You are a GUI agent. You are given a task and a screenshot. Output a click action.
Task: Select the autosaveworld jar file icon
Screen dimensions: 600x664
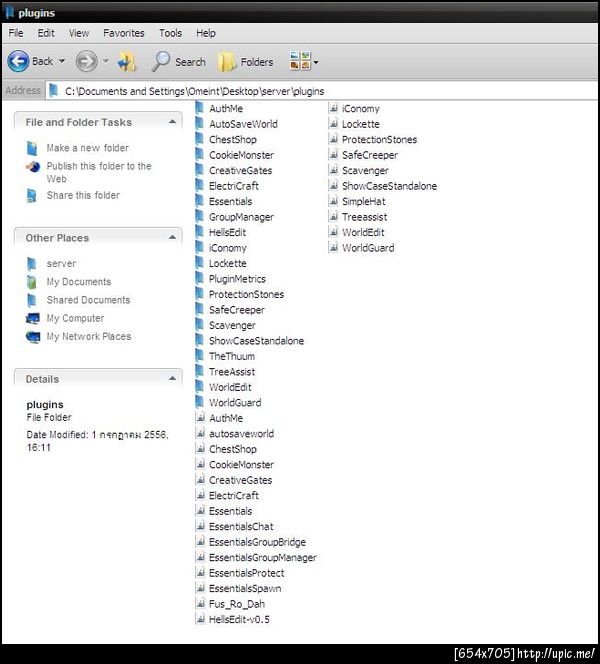(200, 433)
